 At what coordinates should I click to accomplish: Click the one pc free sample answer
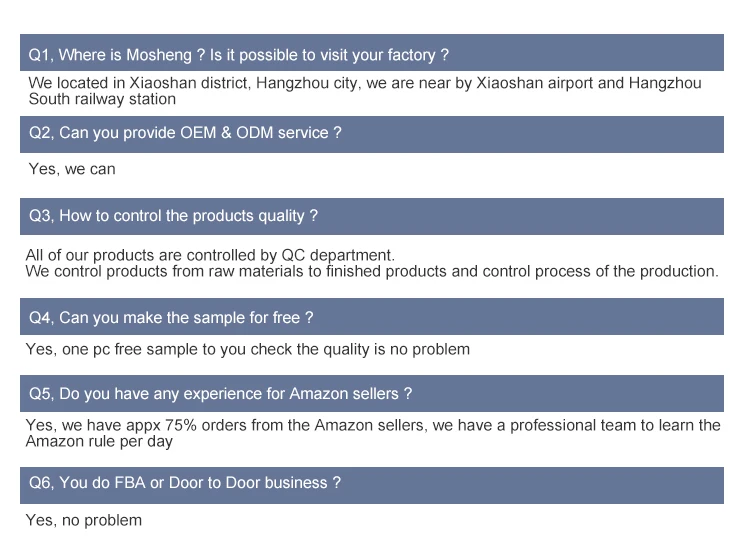[247, 349]
